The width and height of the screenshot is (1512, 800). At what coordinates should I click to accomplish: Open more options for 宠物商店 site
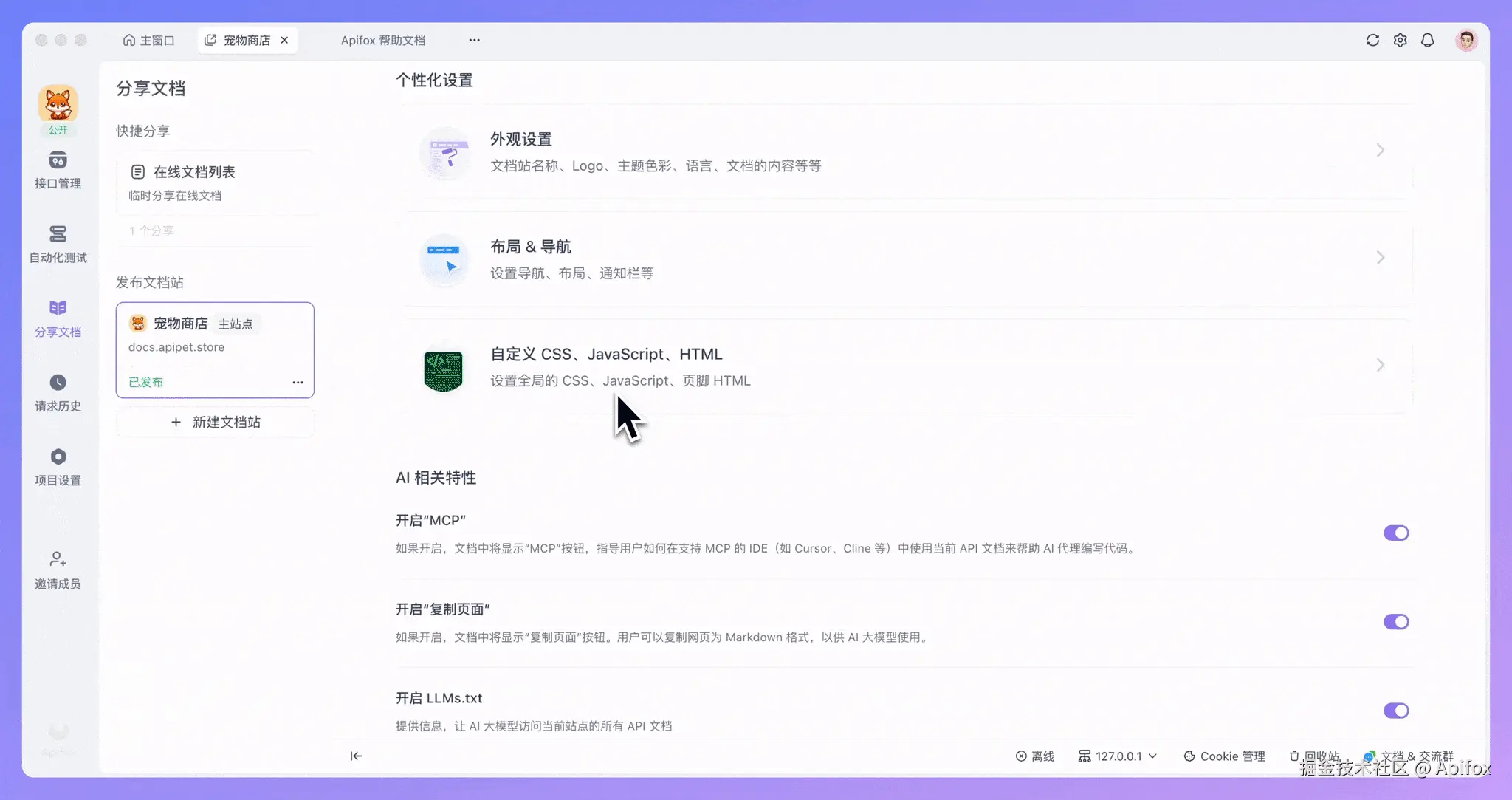pyautogui.click(x=298, y=382)
